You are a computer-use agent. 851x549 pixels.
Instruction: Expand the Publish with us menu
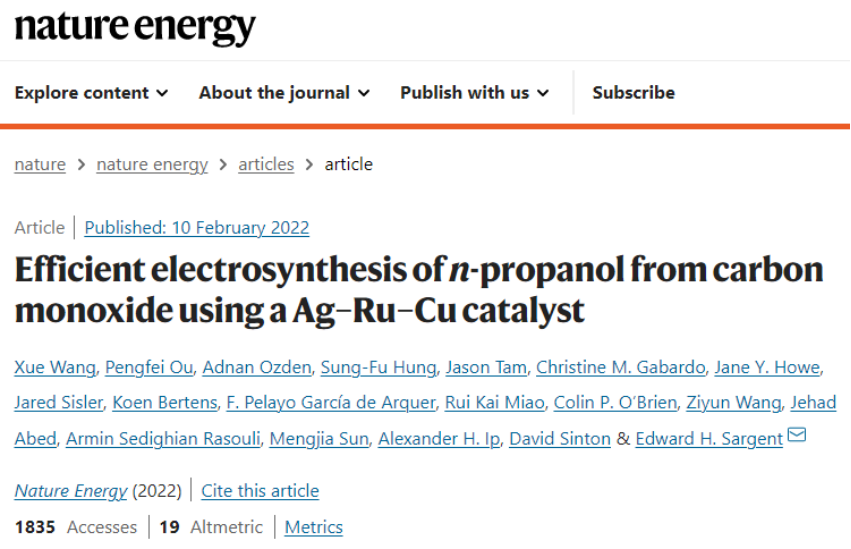tap(474, 93)
